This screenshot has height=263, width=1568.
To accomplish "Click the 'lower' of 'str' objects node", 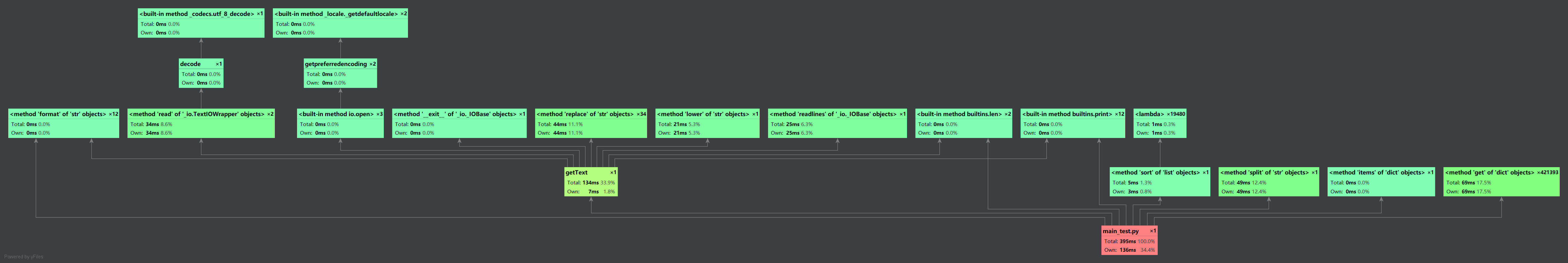I will 707,123.
